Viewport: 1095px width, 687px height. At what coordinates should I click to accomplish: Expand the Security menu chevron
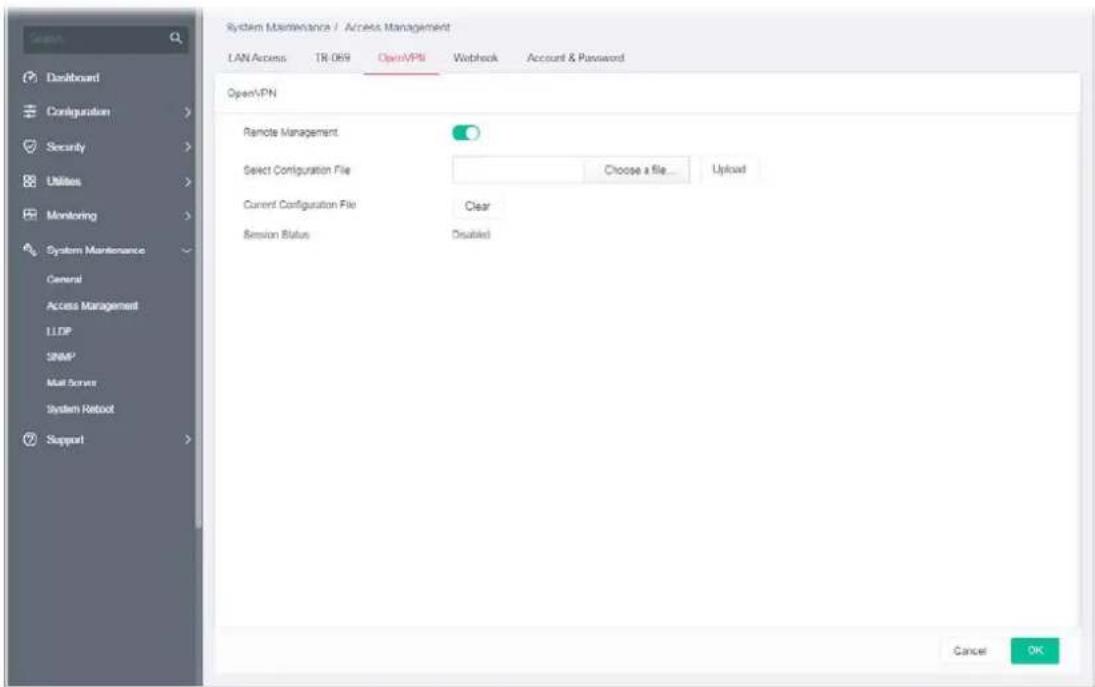tap(187, 147)
